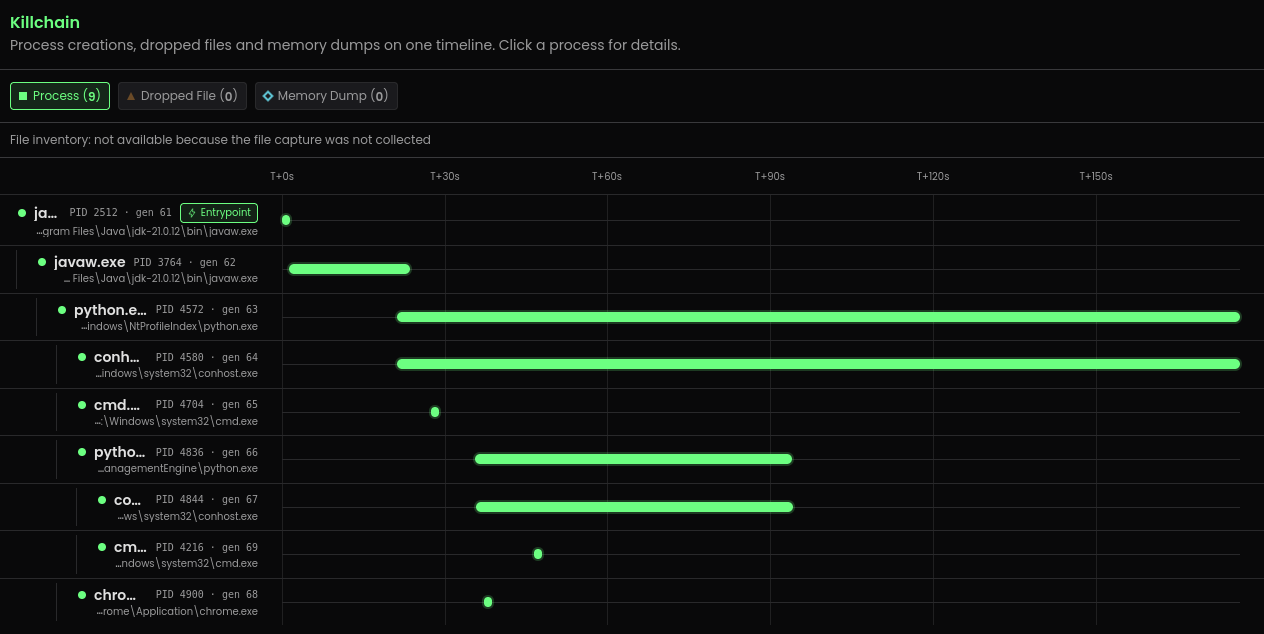The image size is (1264, 634).
Task: Click the T+120s axis label
Action: (x=933, y=176)
